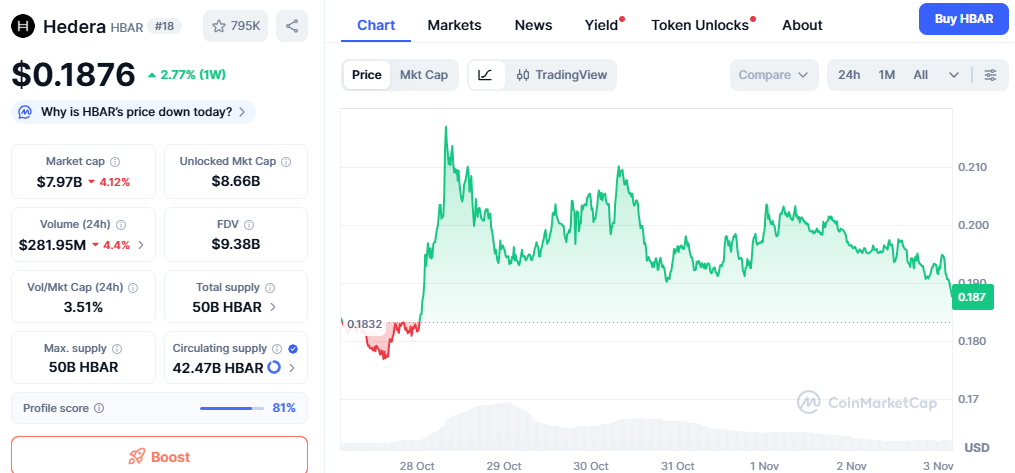
Task: Open the Markets tab
Action: pos(454,25)
